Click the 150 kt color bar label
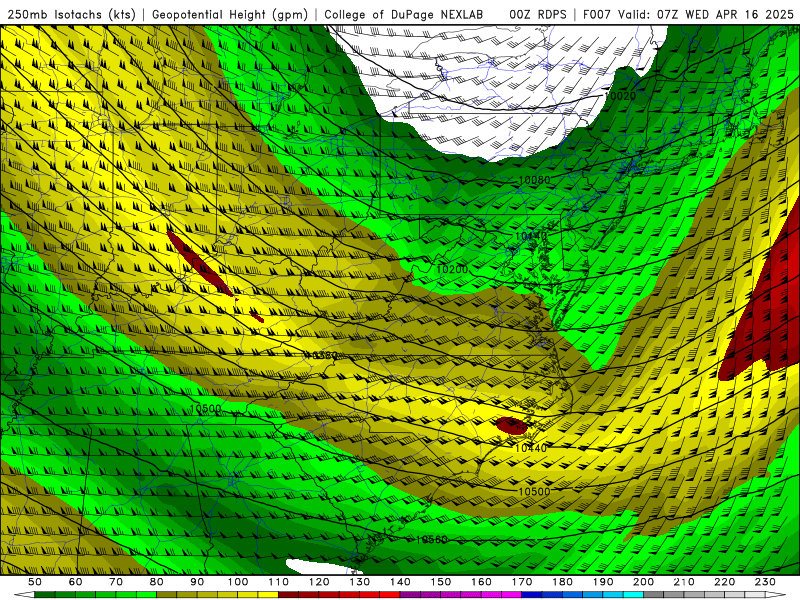The height and width of the screenshot is (600, 800). click(441, 582)
